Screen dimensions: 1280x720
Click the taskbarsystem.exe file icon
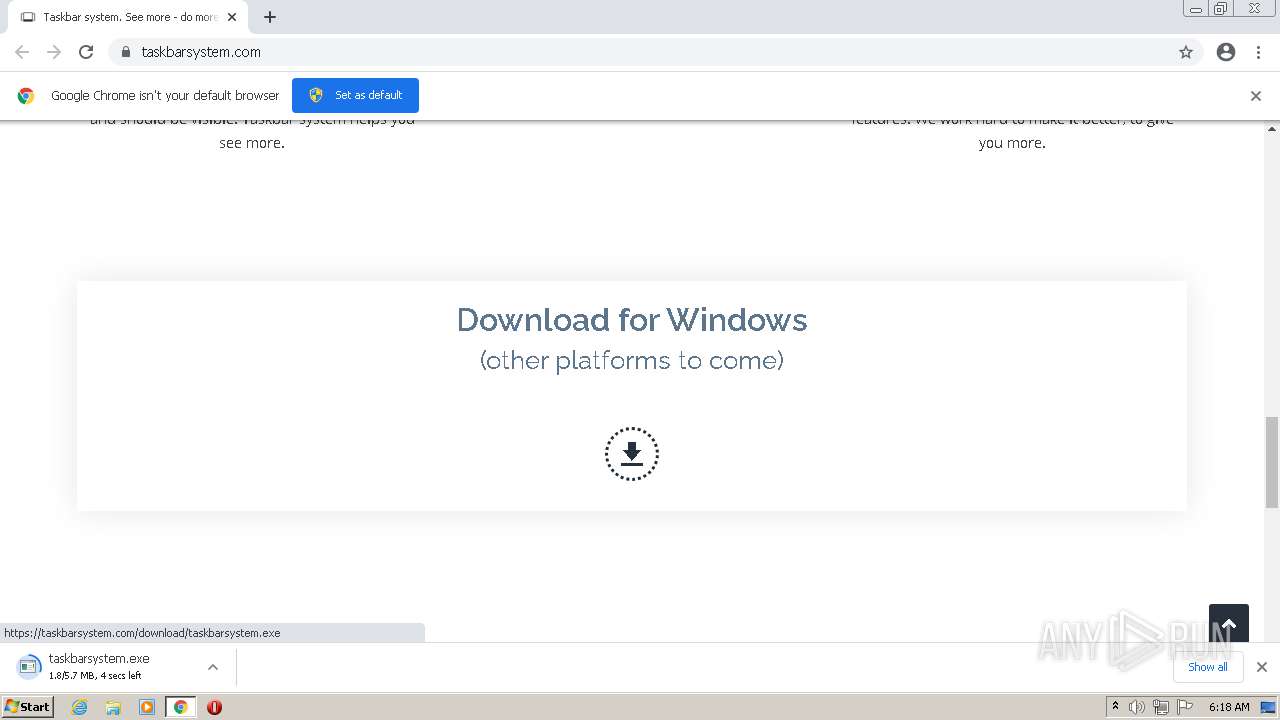30,666
